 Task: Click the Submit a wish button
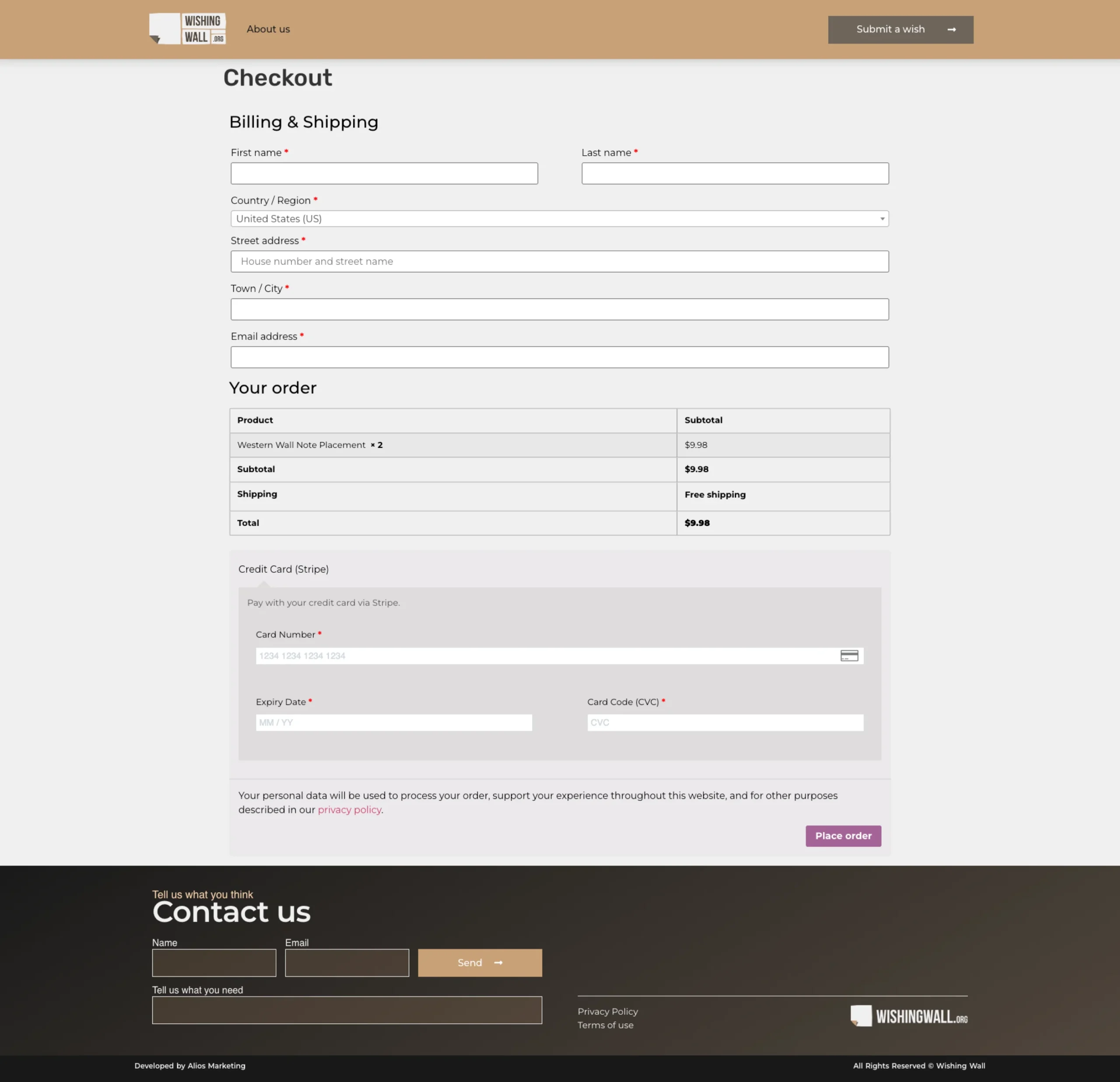tap(900, 30)
